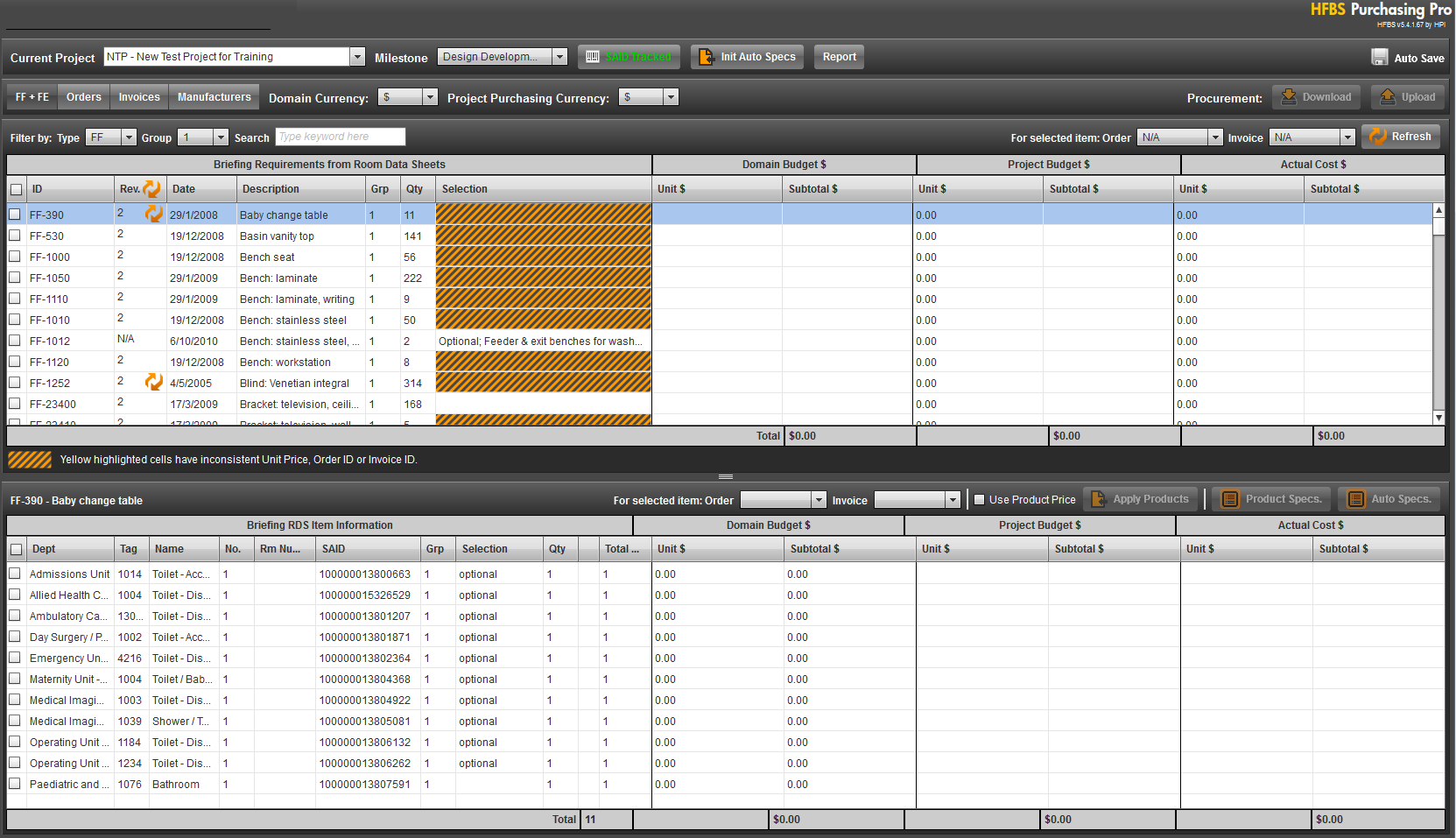Click the SAID-Tracked barcode icon button
The image size is (1456, 838).
coord(593,57)
